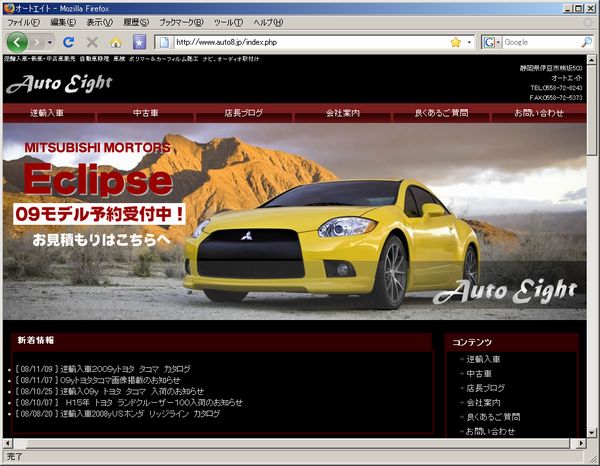Open the ヘルプ(H) menu
600x466 pixels.
click(268, 22)
